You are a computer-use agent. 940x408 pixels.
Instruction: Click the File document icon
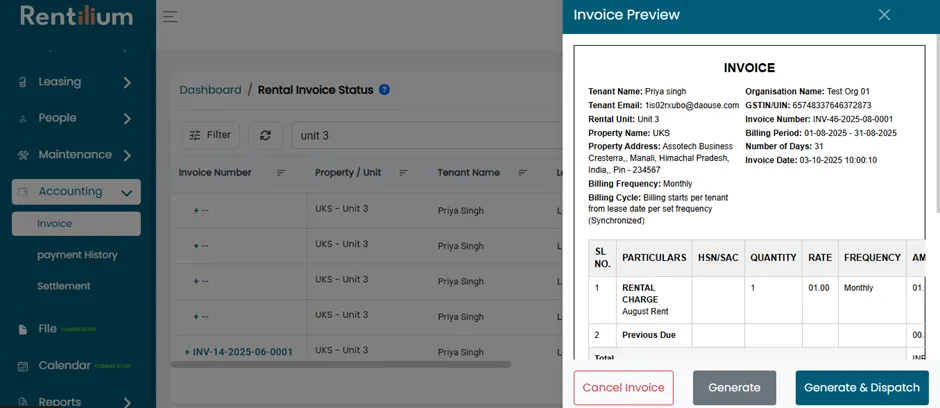23,329
